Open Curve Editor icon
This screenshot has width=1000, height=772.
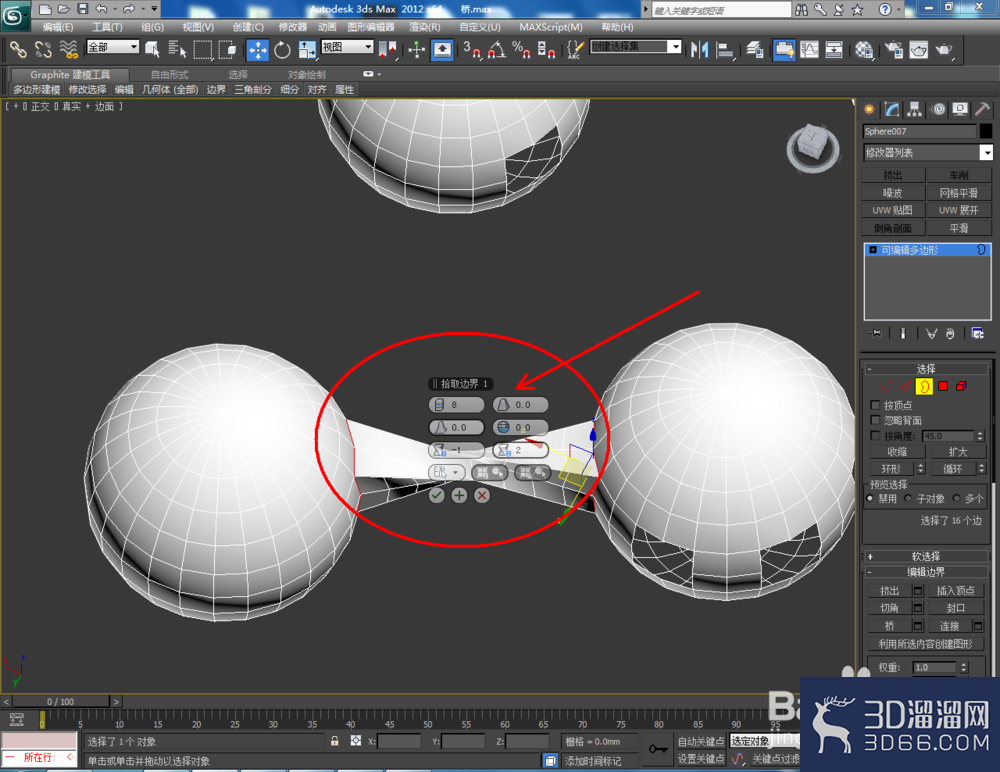(809, 49)
